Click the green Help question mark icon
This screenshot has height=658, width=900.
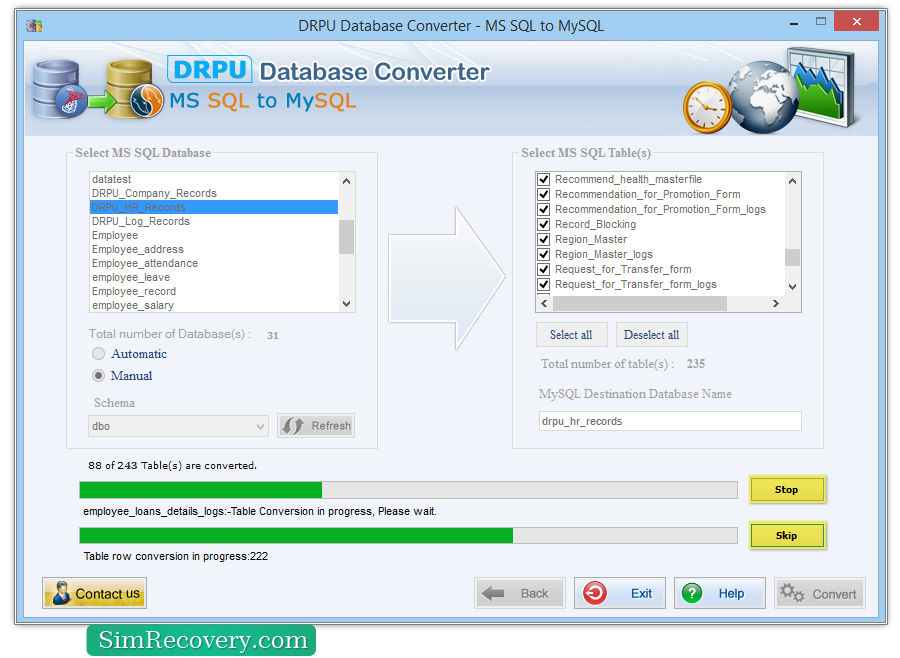(692, 593)
